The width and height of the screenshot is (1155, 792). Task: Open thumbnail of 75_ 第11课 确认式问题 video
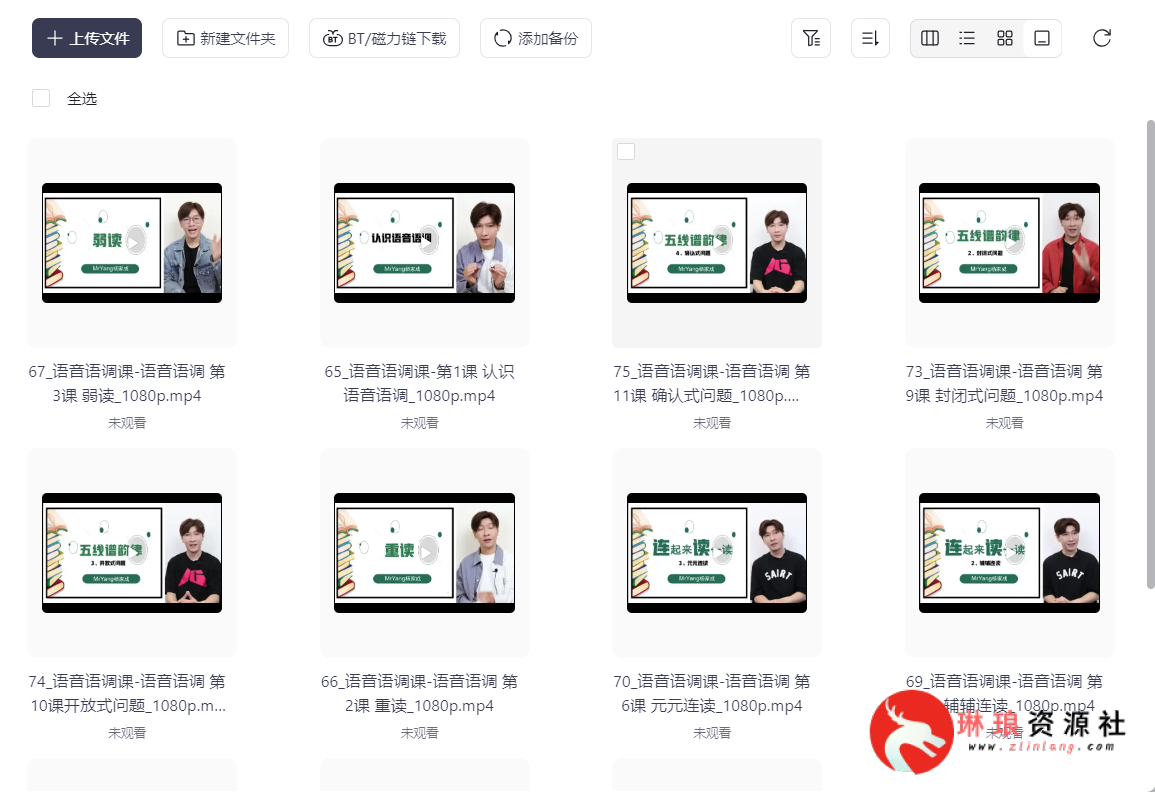point(717,243)
